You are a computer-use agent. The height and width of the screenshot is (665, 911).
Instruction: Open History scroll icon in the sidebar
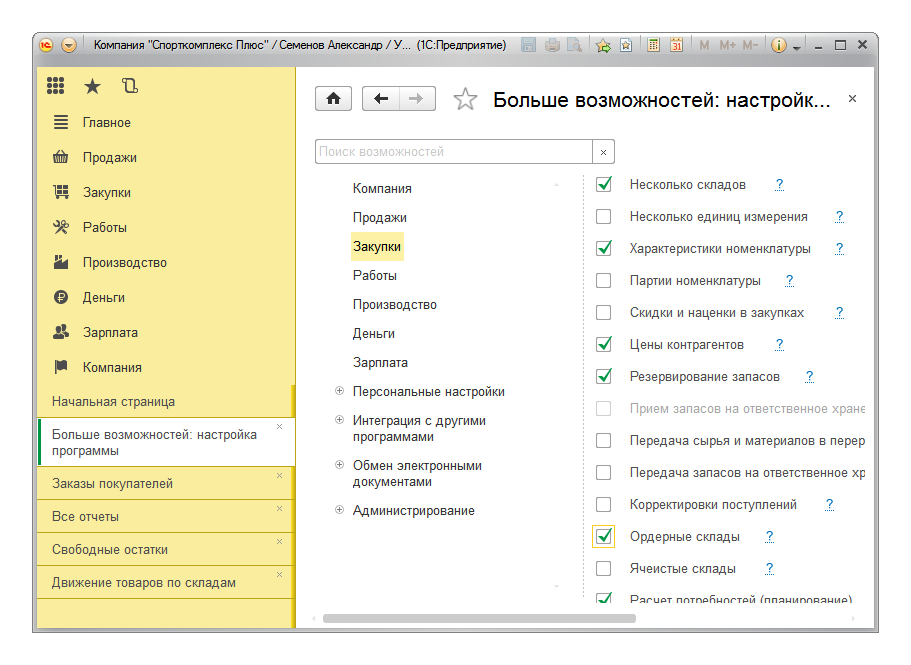tap(129, 86)
